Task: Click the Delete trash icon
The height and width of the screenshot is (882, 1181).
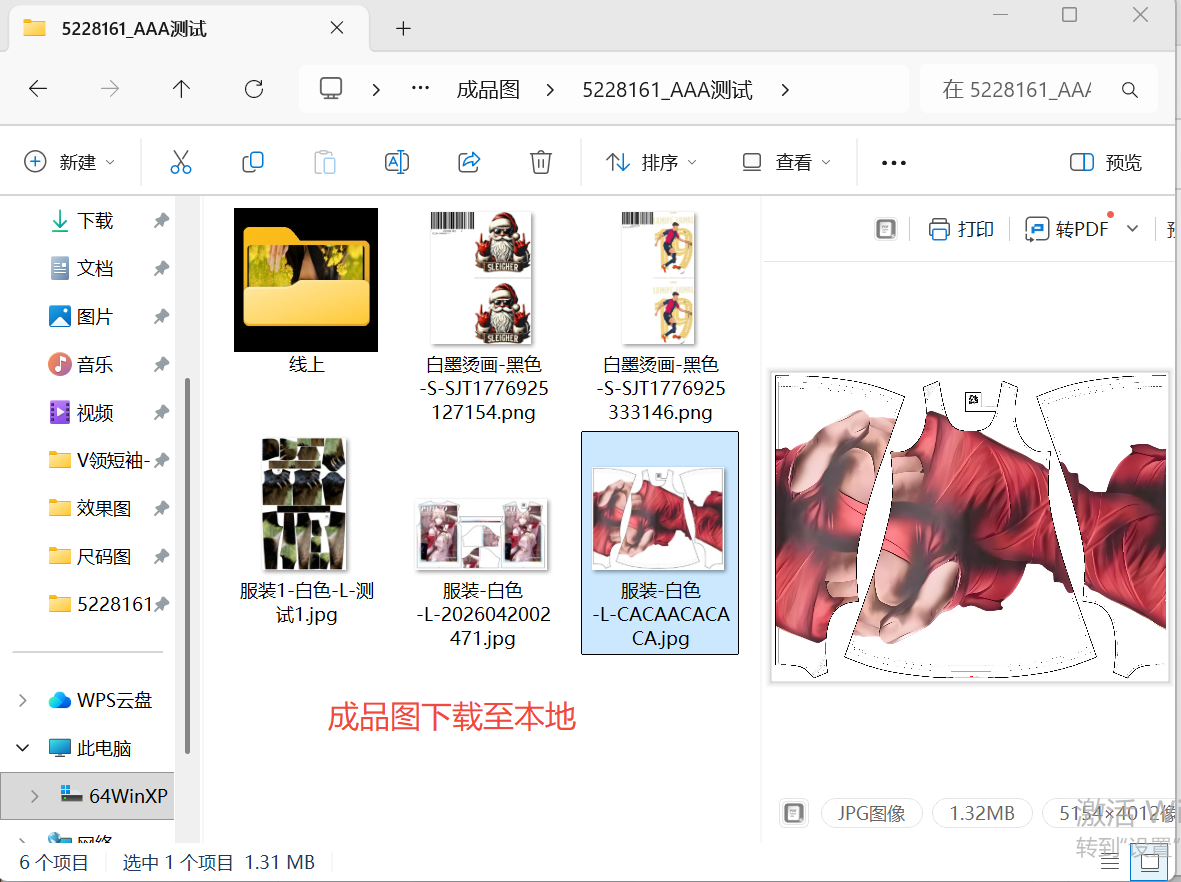Action: click(x=541, y=162)
